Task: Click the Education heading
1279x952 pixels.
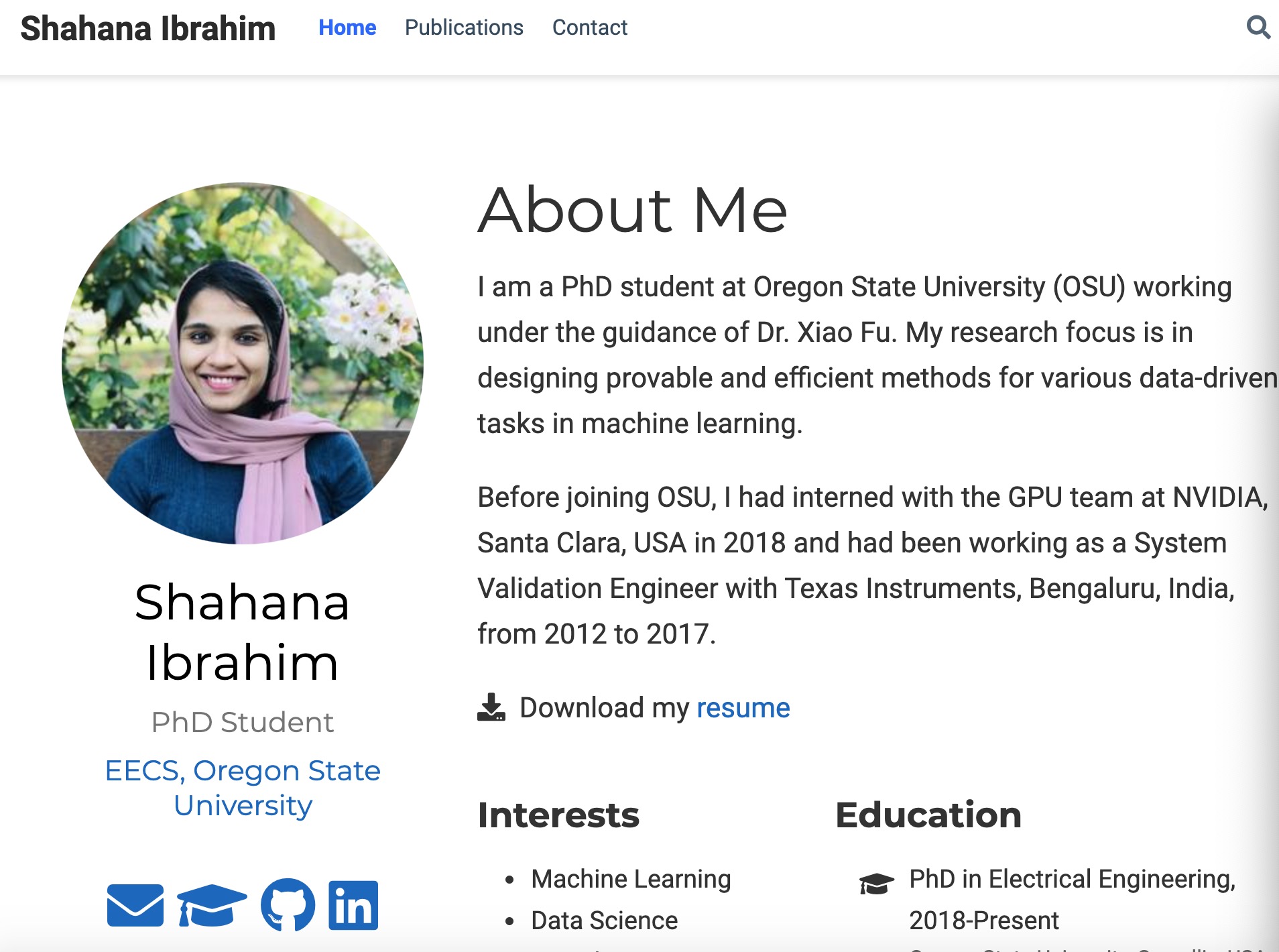Action: (928, 815)
